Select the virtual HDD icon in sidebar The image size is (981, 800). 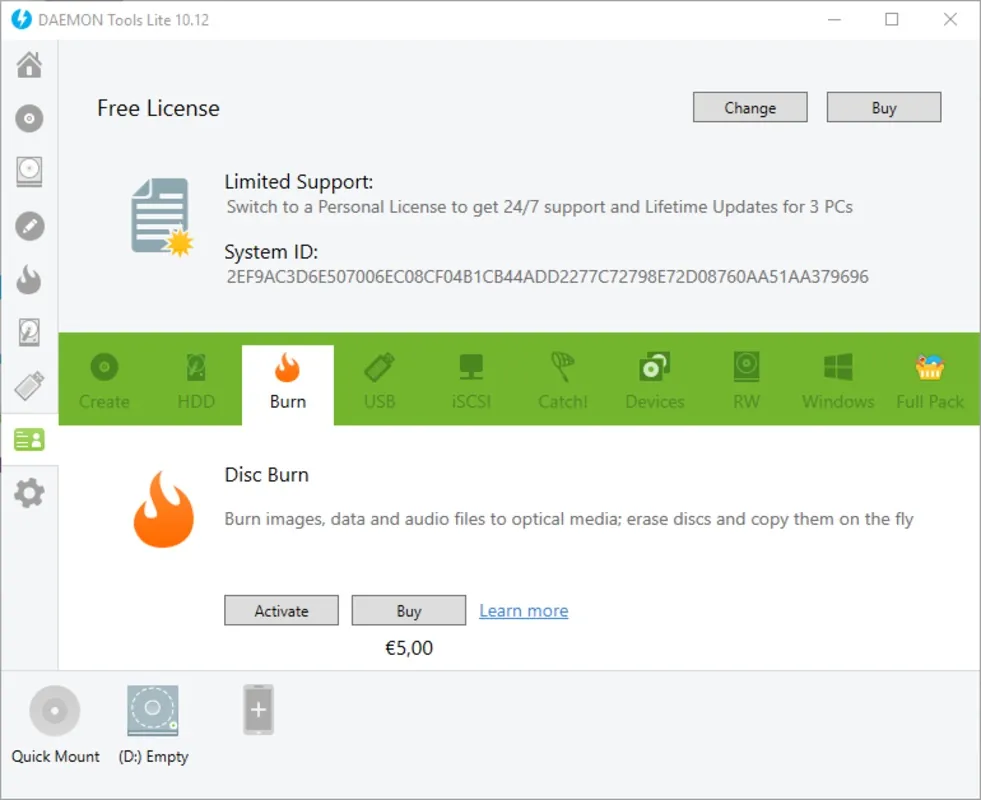[29, 332]
